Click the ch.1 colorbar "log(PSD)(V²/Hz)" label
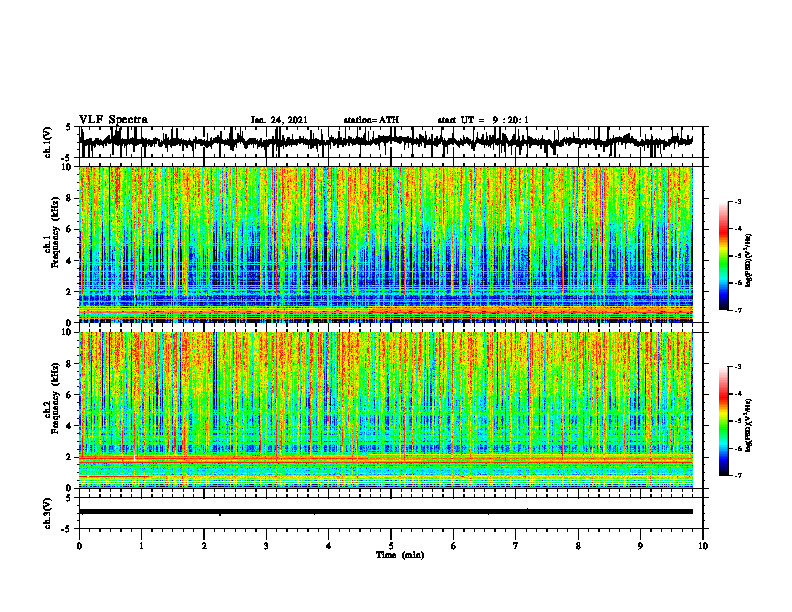 (x=749, y=261)
